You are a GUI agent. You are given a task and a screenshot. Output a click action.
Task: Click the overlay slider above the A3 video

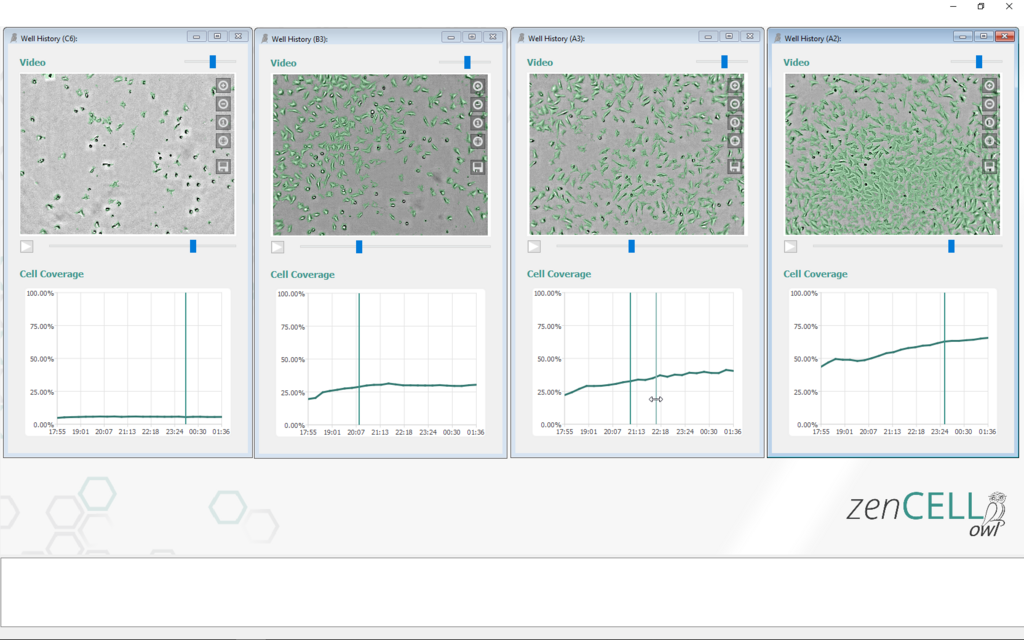[724, 61]
